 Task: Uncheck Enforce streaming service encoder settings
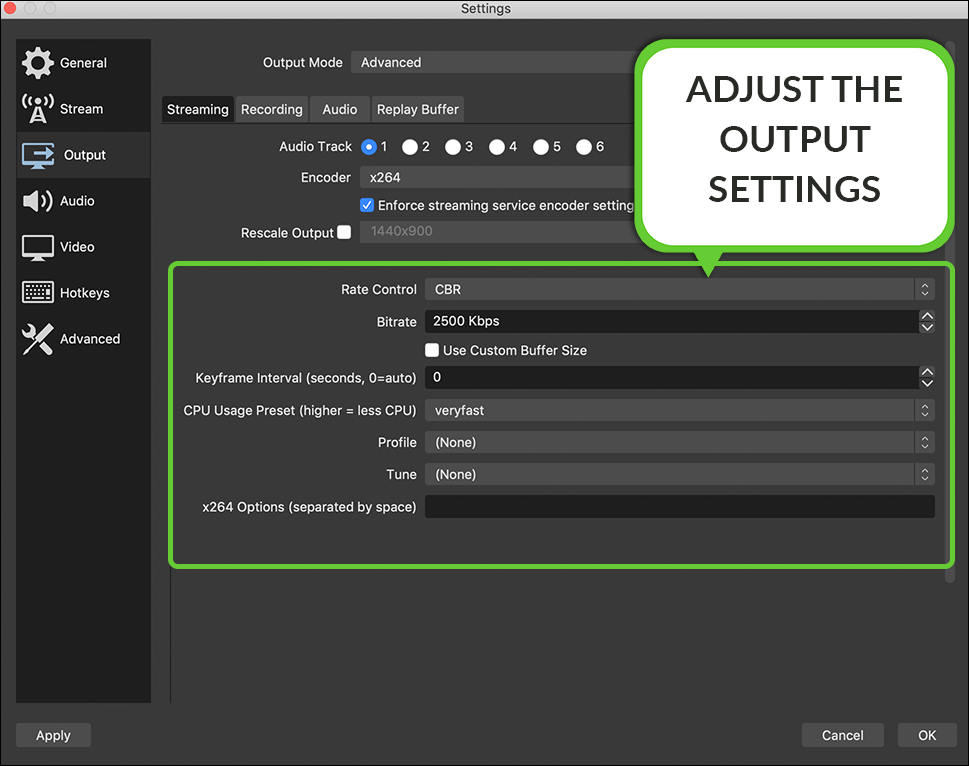[x=367, y=205]
